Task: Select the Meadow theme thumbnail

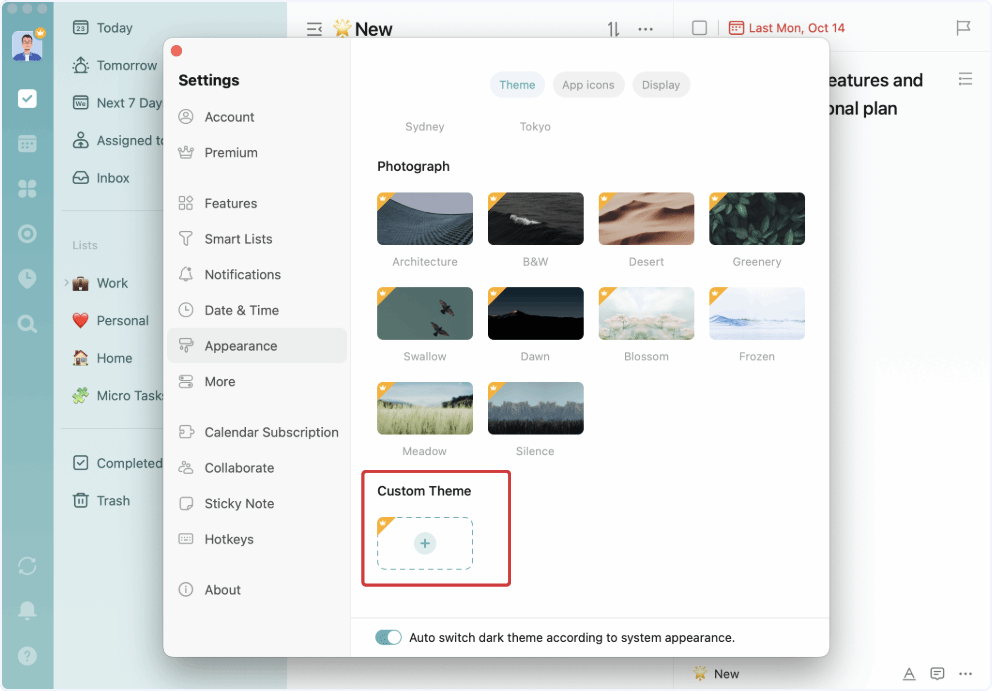Action: point(424,408)
